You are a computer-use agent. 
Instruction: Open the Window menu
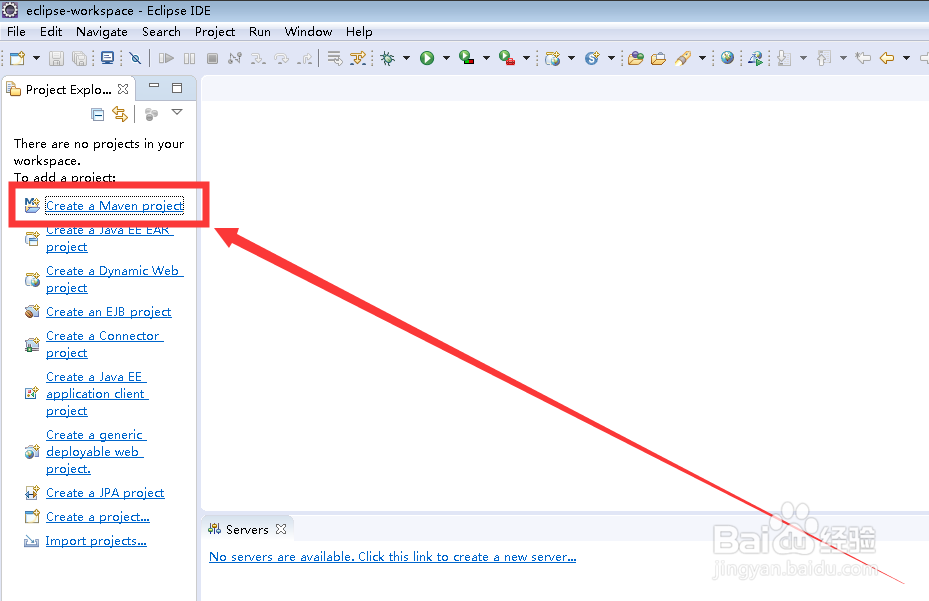pos(308,31)
